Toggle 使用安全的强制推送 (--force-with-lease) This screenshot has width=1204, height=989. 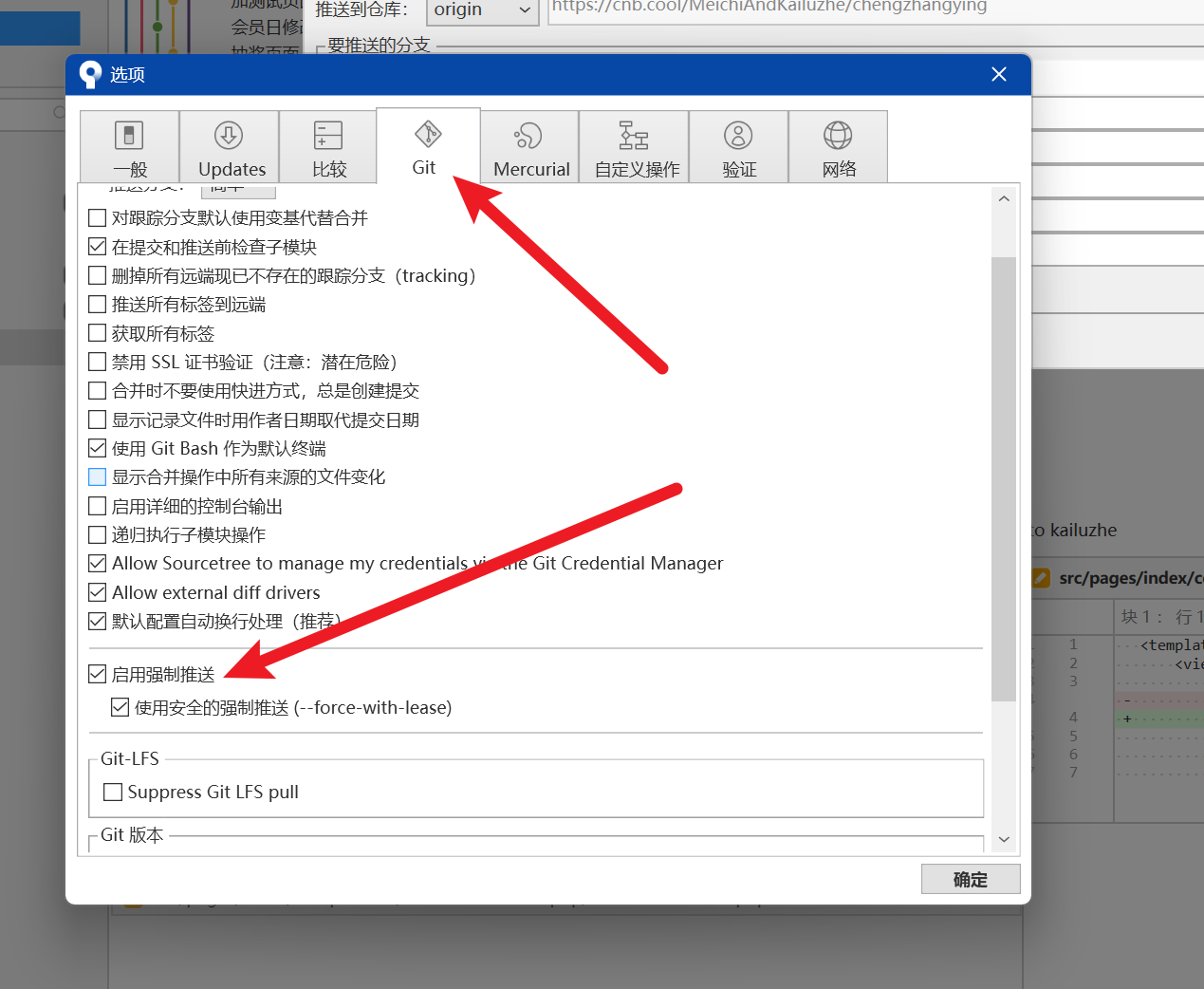(120, 707)
